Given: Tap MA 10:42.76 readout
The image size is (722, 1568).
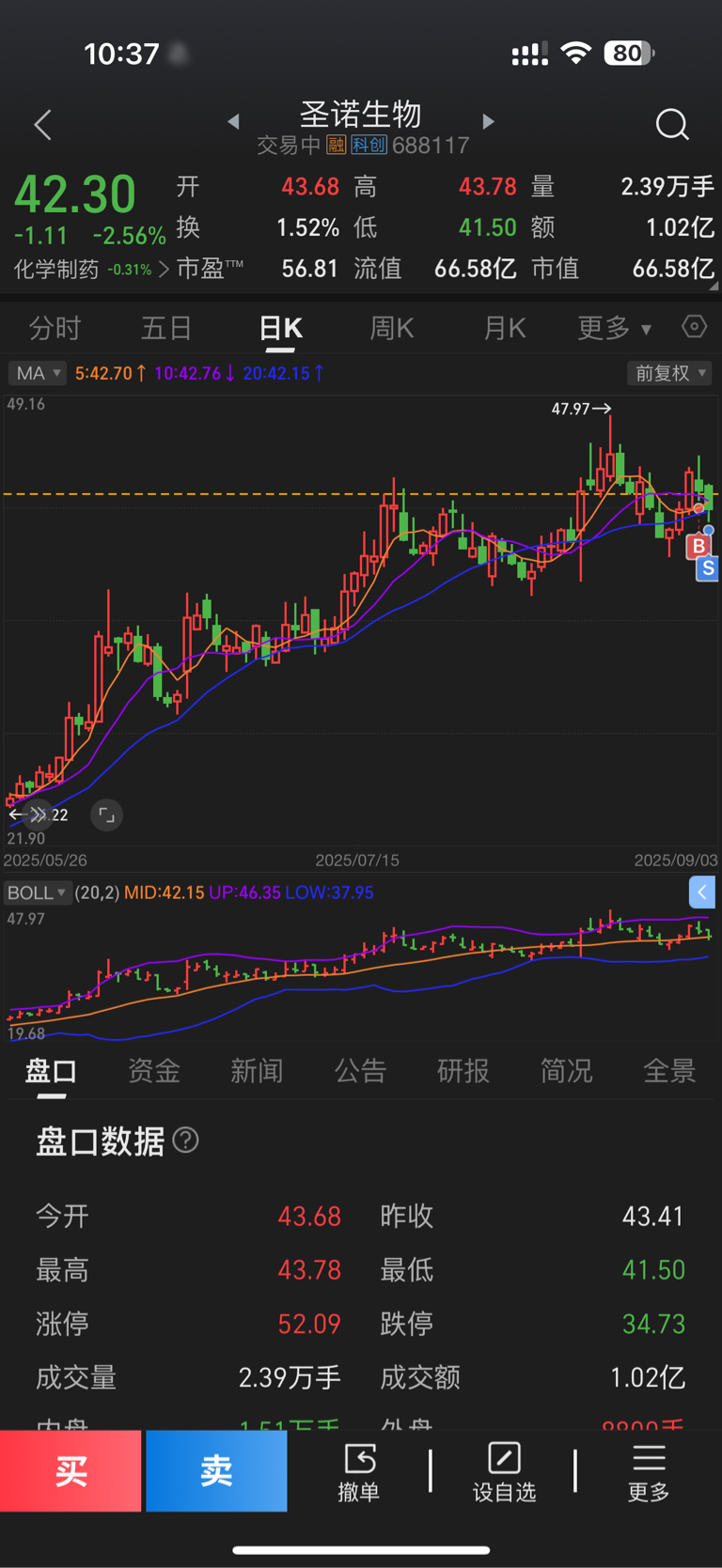Looking at the screenshot, I should coord(195,373).
